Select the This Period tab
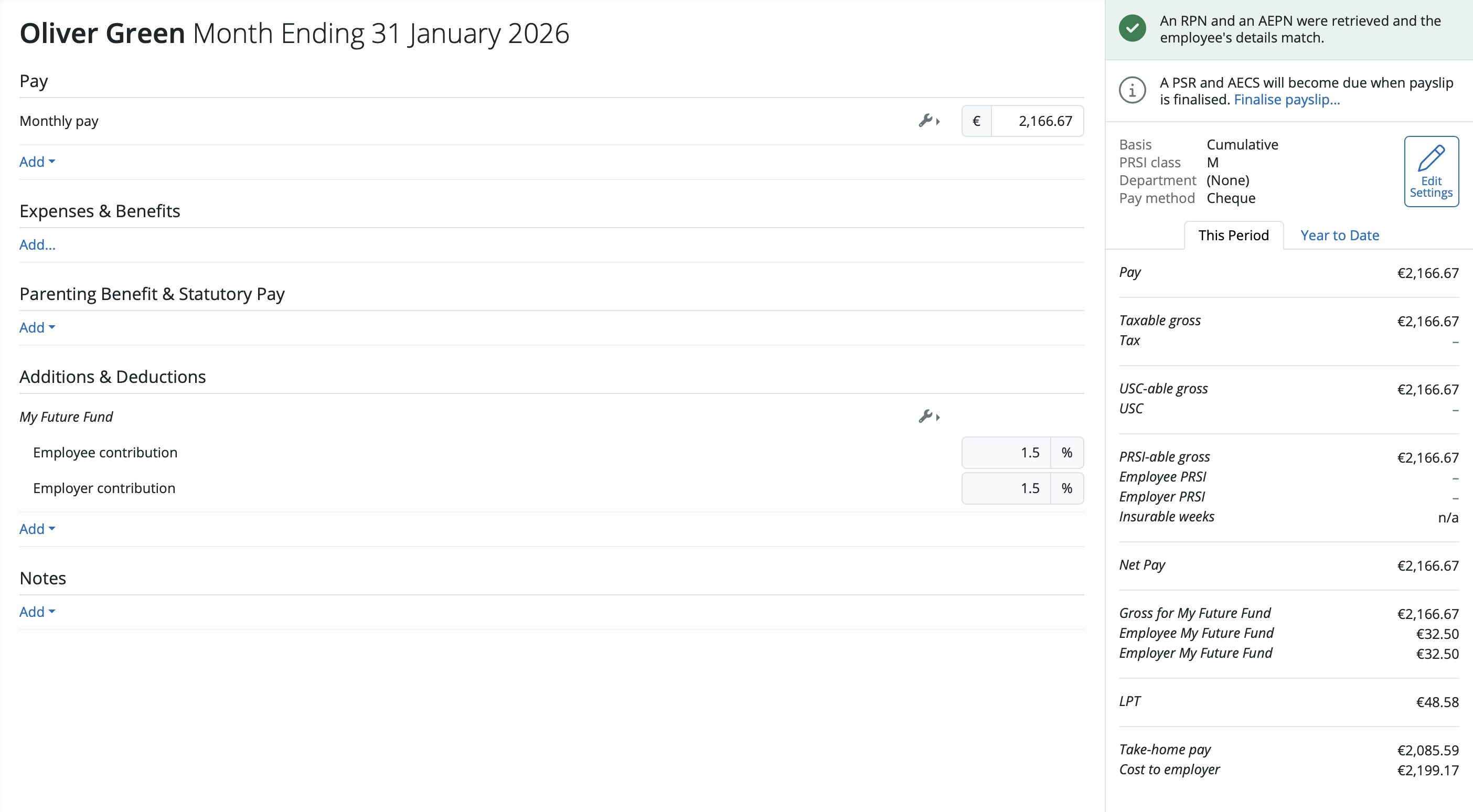 coord(1233,235)
